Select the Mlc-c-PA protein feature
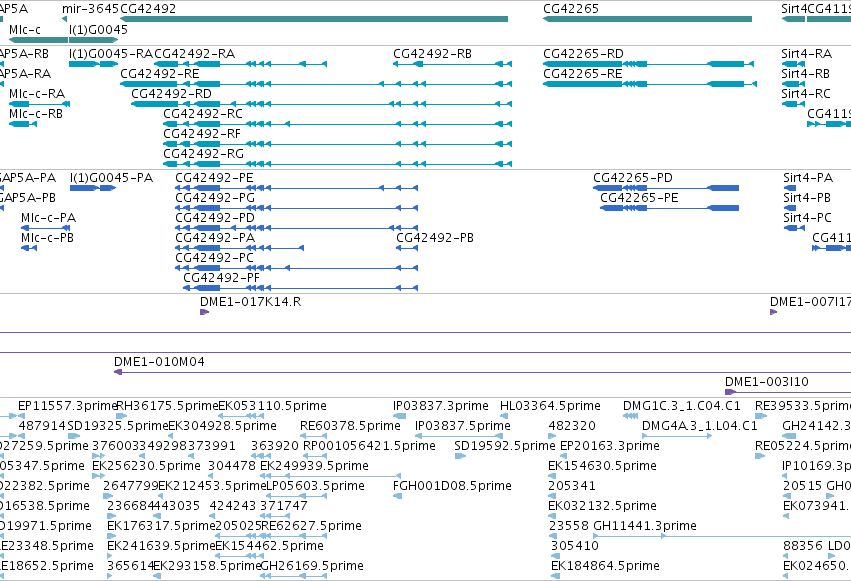851x581 pixels. [x=45, y=228]
